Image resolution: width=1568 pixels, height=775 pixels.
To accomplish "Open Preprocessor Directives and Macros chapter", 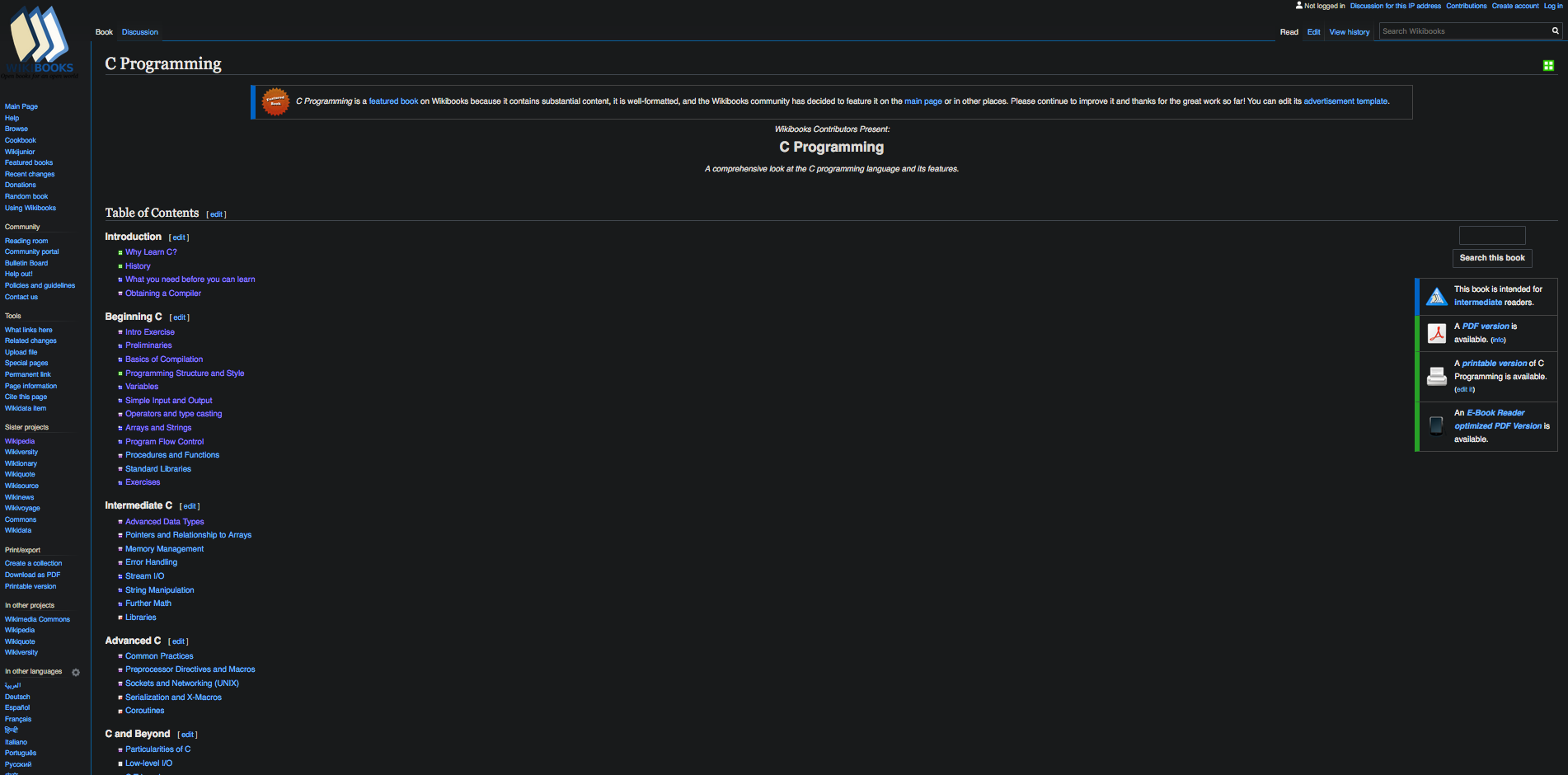I will coord(190,669).
